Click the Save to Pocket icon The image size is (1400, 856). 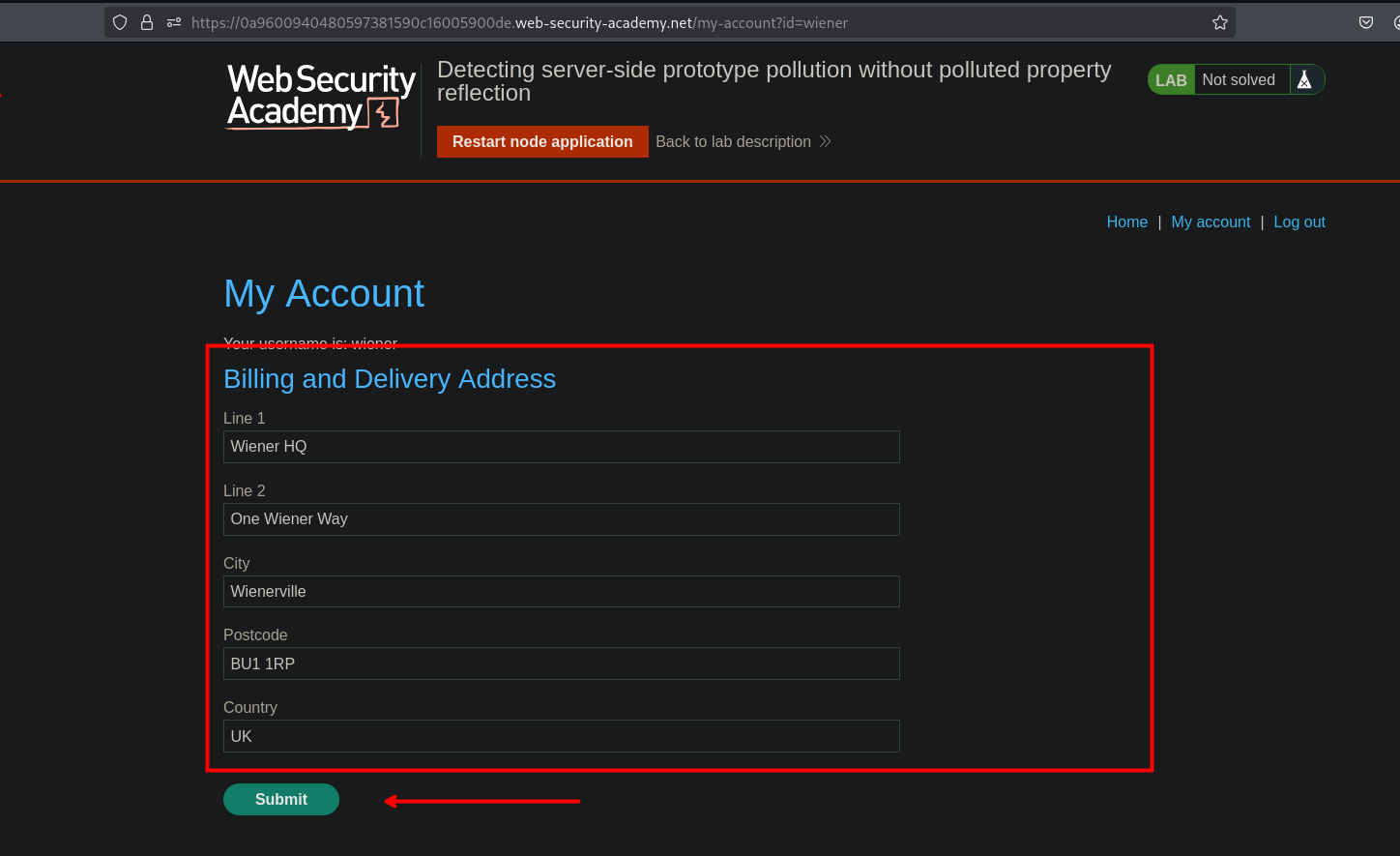pyautogui.click(x=1366, y=22)
